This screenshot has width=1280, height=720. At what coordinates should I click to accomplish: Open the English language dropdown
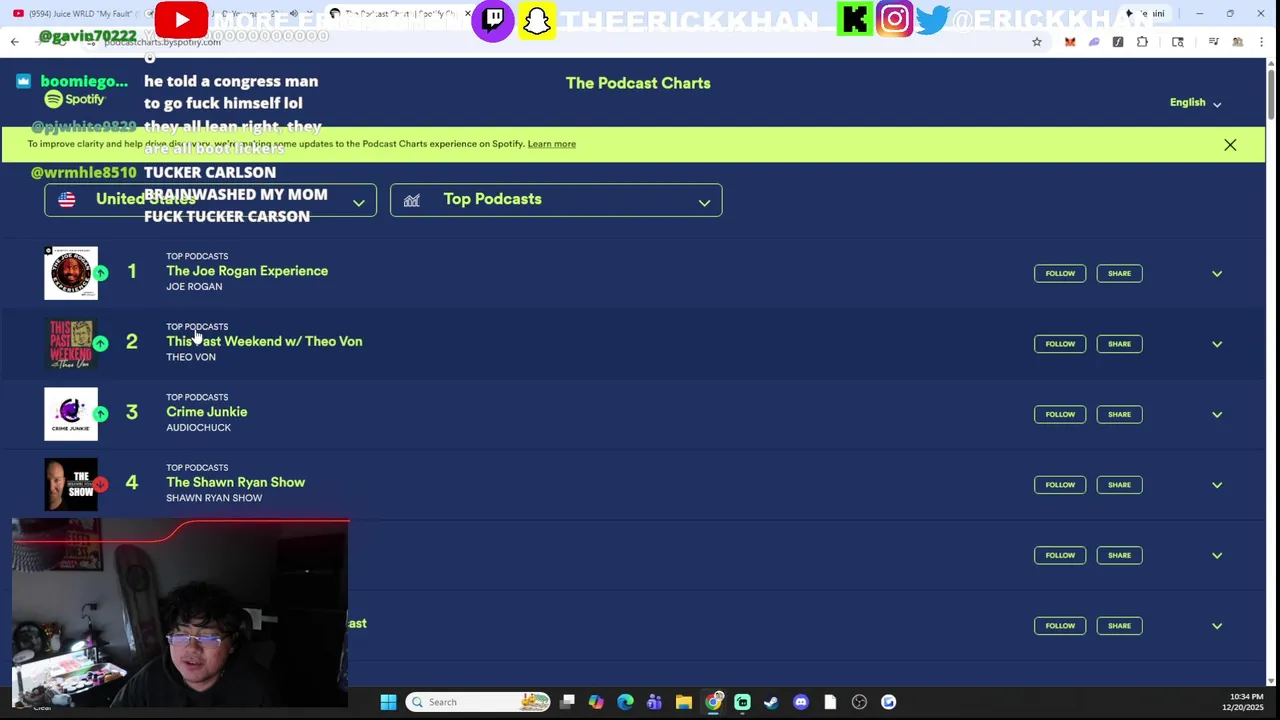tap(1196, 103)
